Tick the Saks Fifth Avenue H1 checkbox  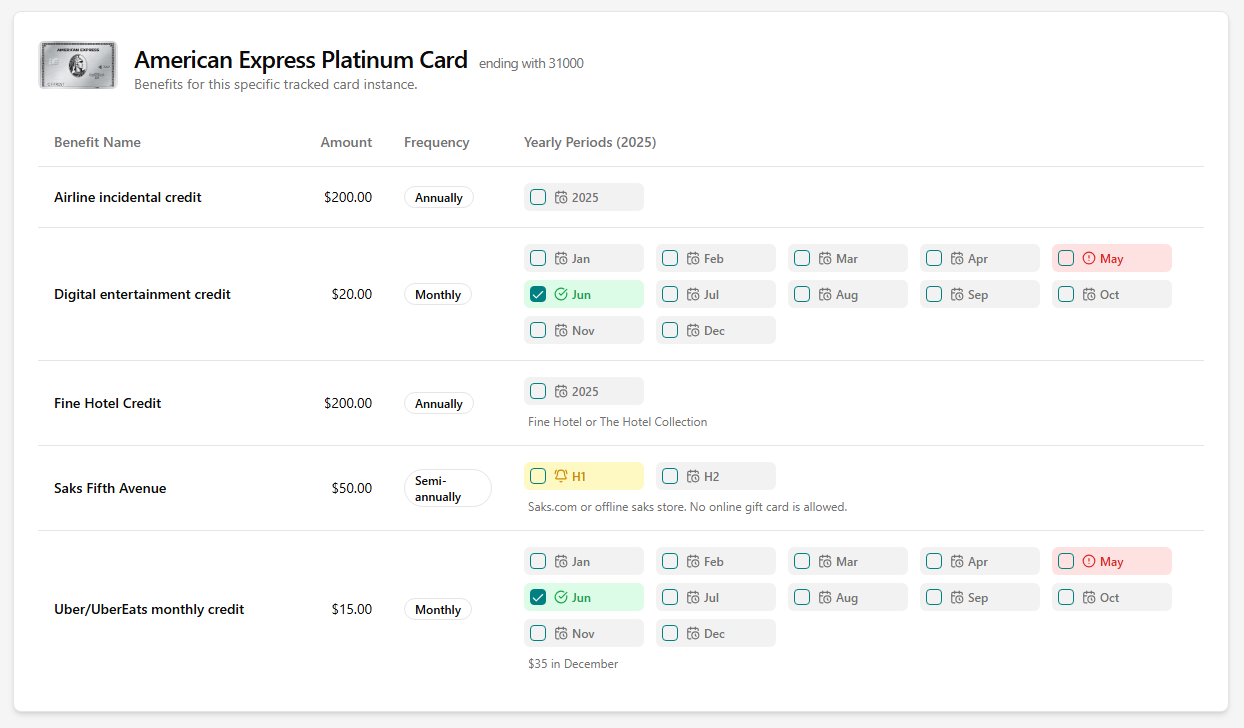pyautogui.click(x=538, y=476)
